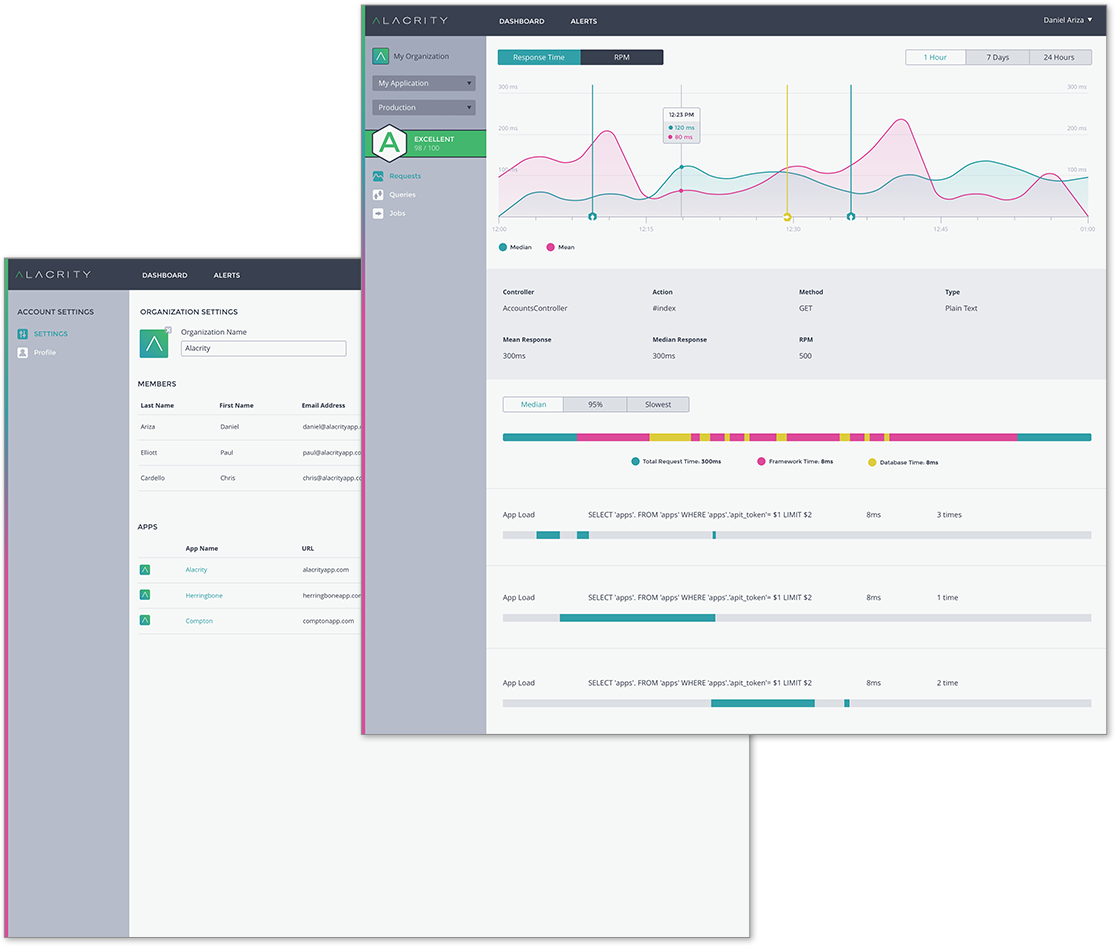Open Settings link in Account Settings
1115x946 pixels.
51,334
